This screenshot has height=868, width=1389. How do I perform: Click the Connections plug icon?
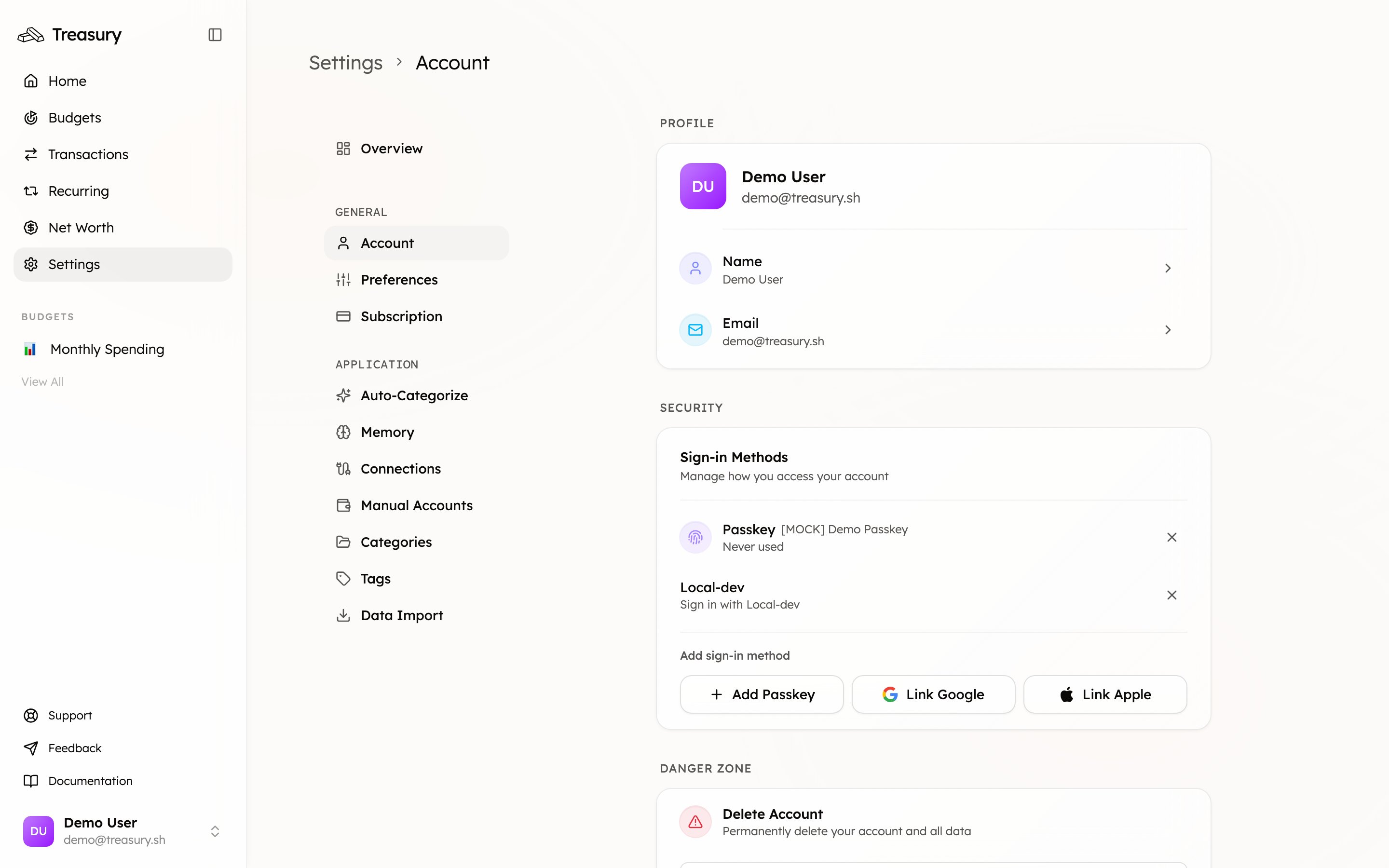pos(343,469)
